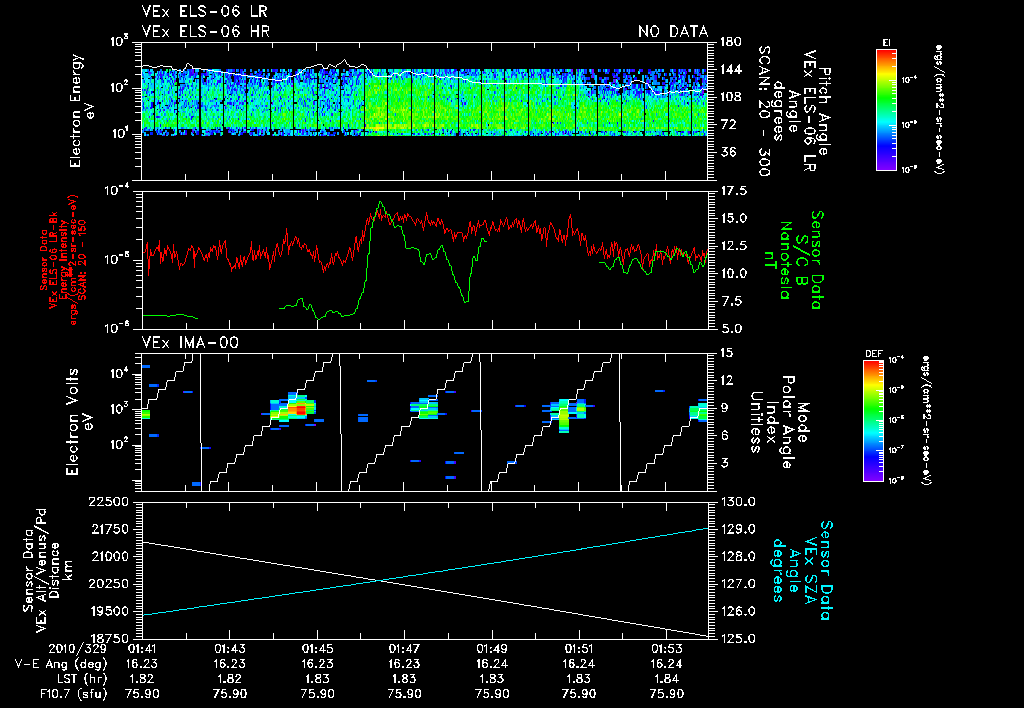This screenshot has height=708, width=1024.
Task: Click the 20250 km distance tick label
Action: (x=109, y=584)
